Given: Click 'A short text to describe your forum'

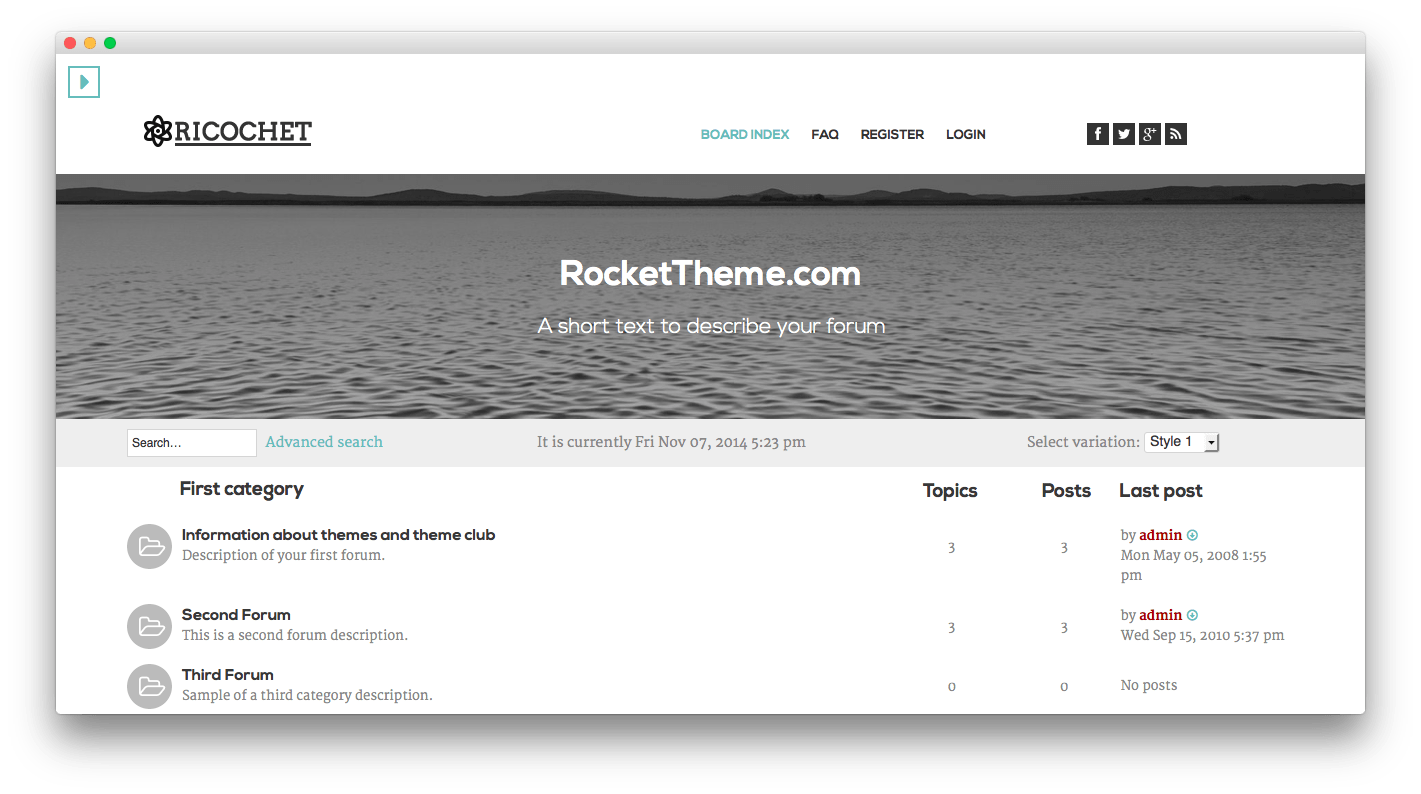Looking at the screenshot, I should (711, 326).
